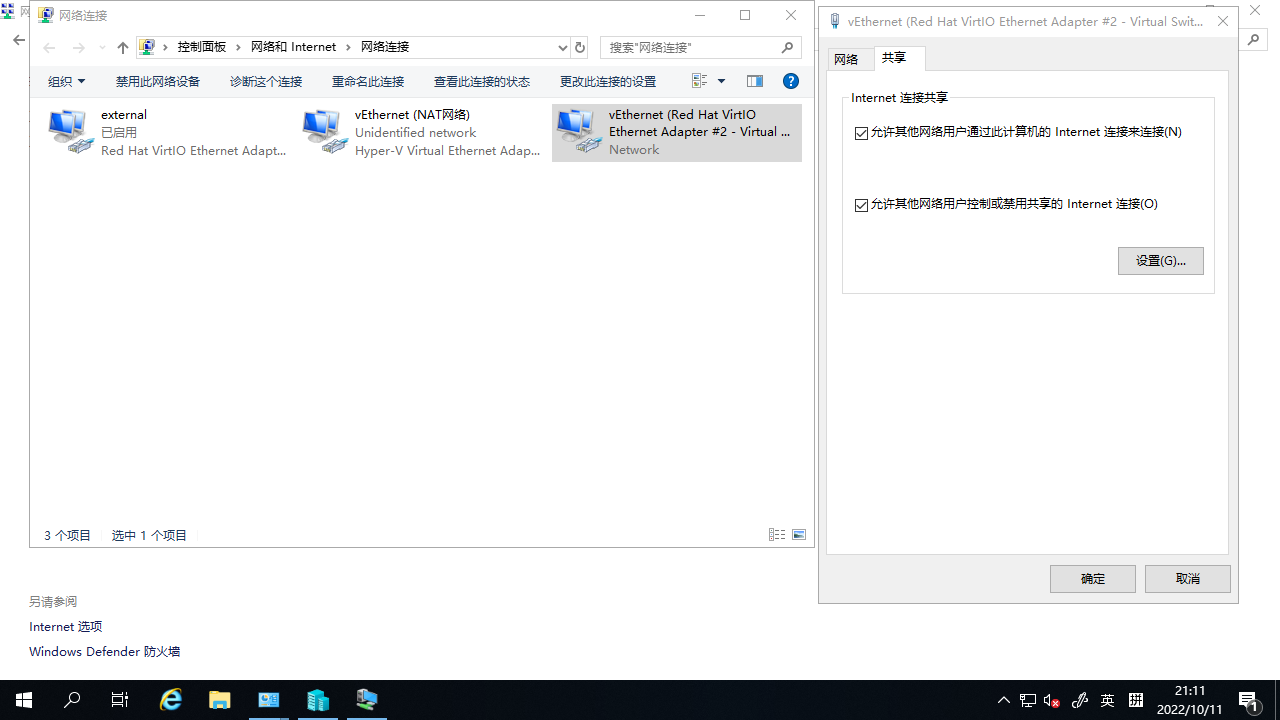Open the network connections taskbar icon
This screenshot has width=1280, height=720.
[367, 700]
